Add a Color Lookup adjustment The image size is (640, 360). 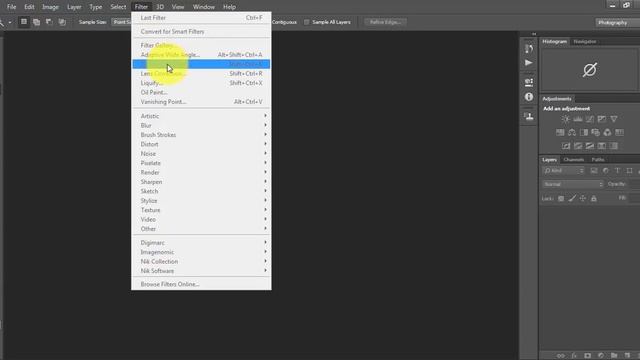point(620,133)
